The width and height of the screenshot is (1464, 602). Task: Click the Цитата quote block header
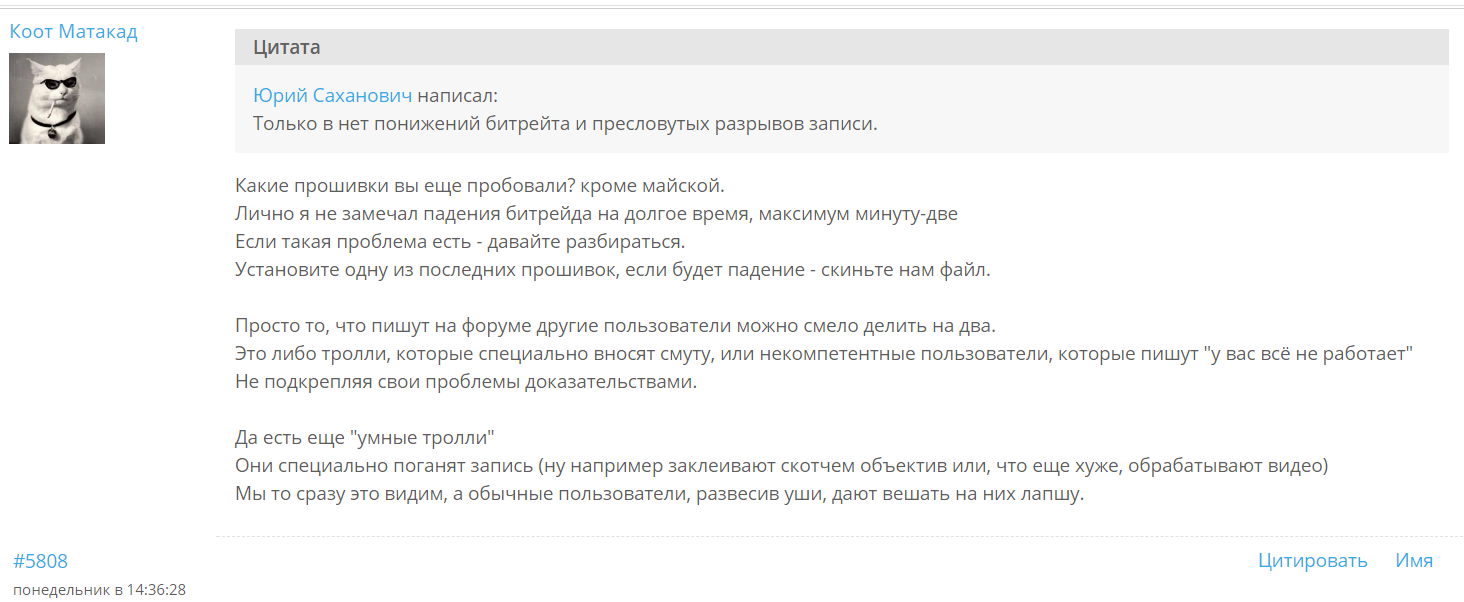(x=287, y=47)
